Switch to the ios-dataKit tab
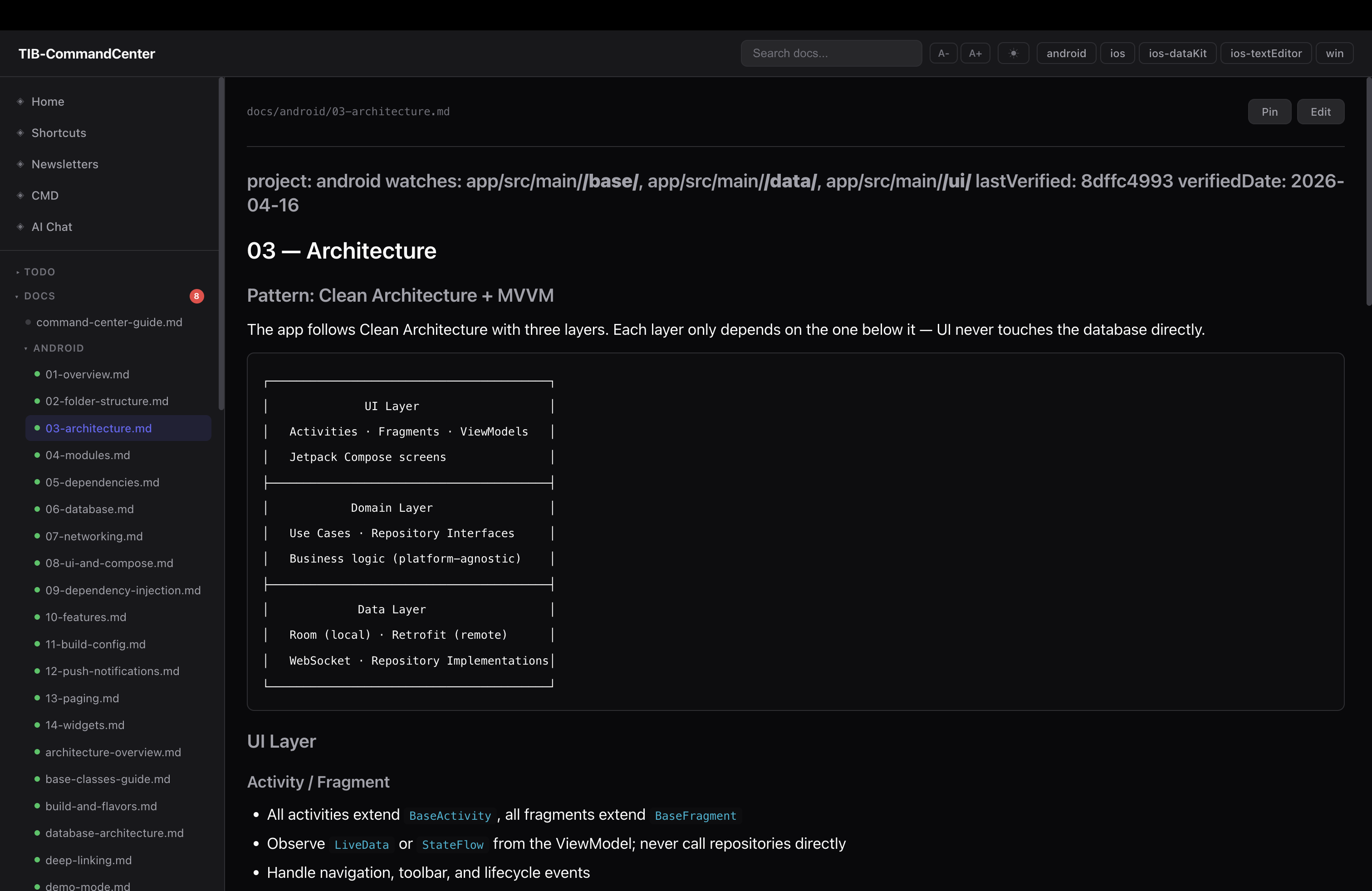This screenshot has width=1372, height=891. (1177, 53)
